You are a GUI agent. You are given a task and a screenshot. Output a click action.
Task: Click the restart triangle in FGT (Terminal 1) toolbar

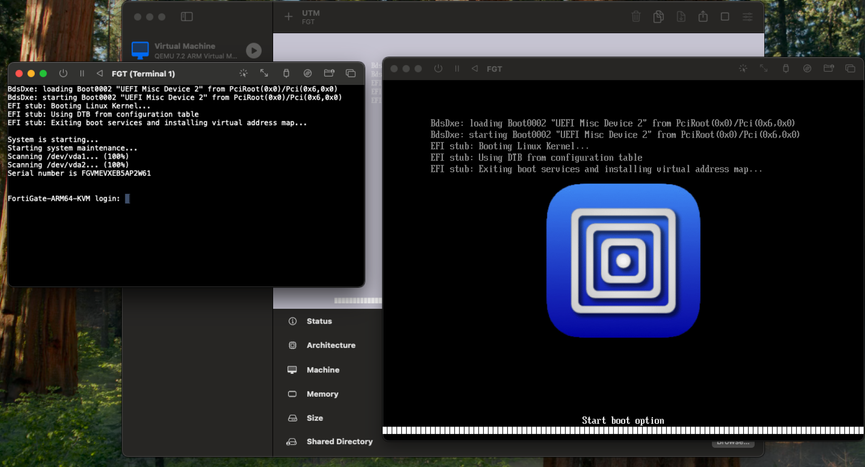click(x=99, y=73)
